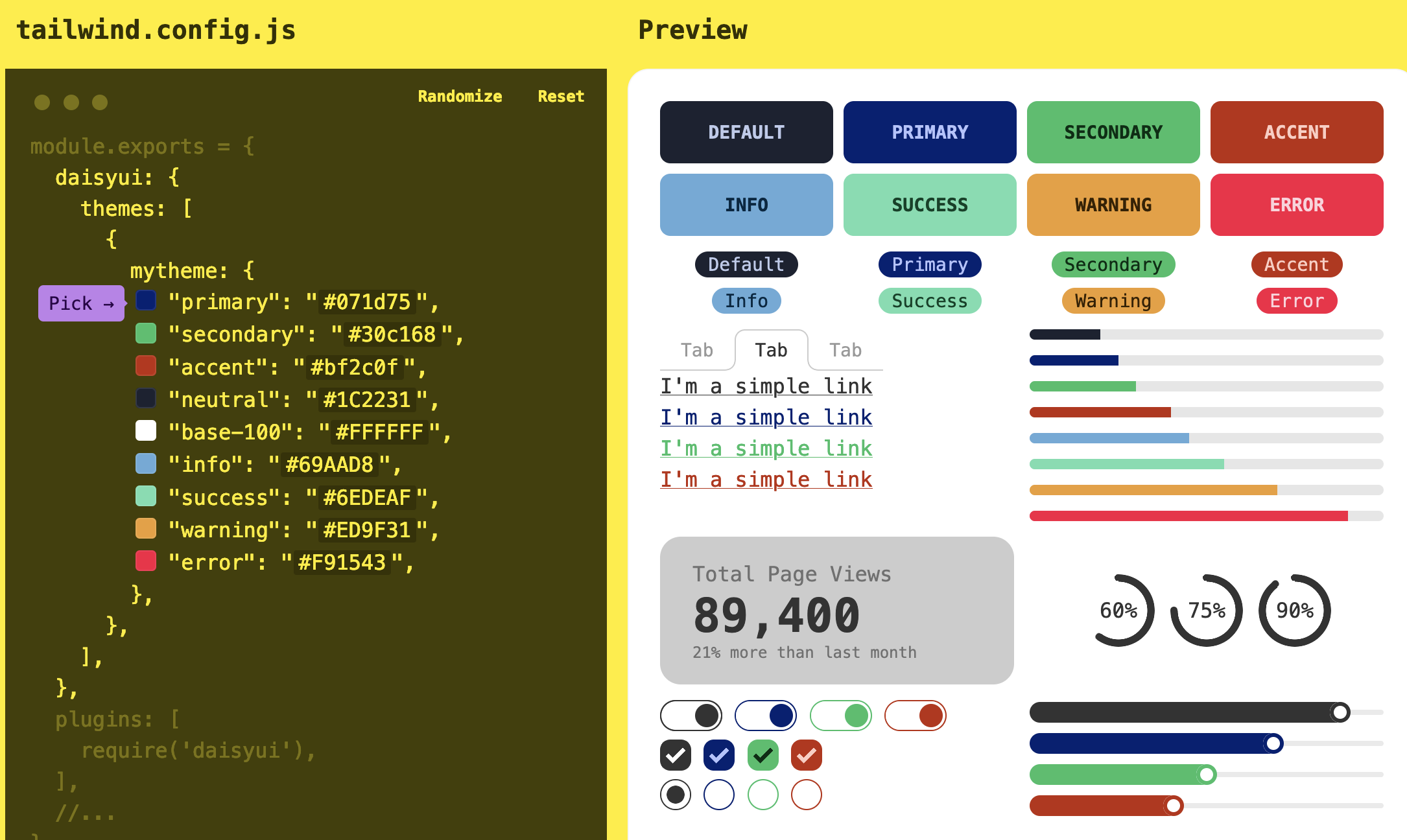
Task: Switch to the third Tab
Action: (845, 350)
